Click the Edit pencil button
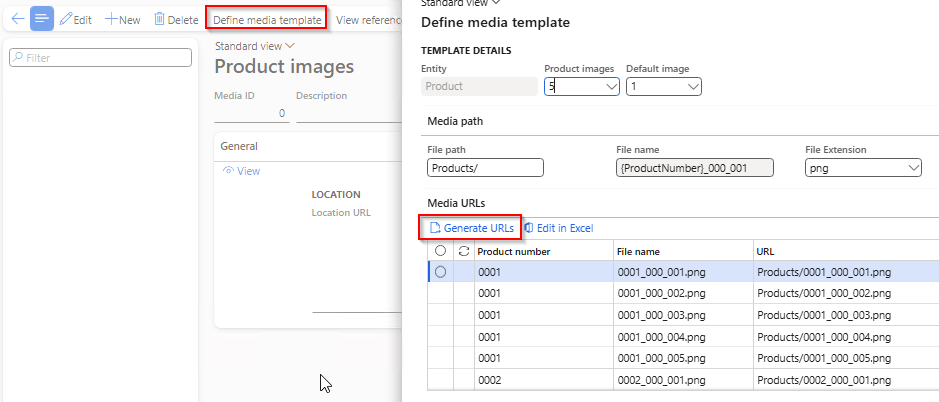Image resolution: width=939 pixels, height=402 pixels. pyautogui.click(x=77, y=20)
